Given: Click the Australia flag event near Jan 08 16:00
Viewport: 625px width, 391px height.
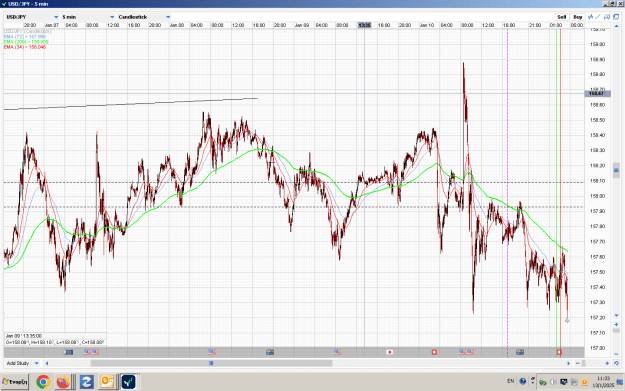Looking at the screenshot, I should 270,352.
